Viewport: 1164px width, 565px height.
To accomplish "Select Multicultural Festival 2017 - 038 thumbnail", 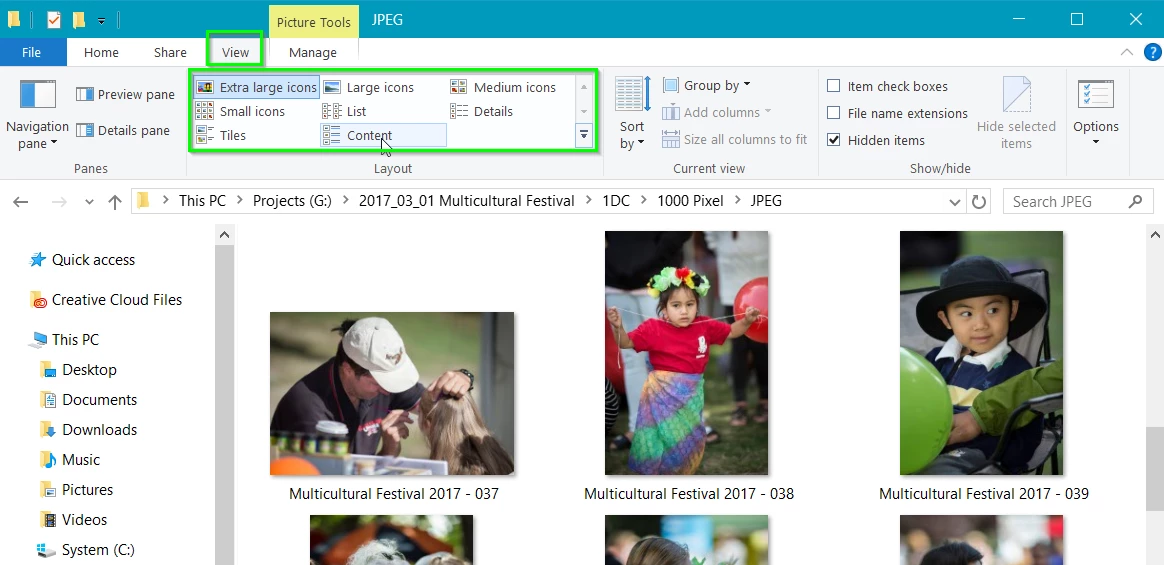I will (x=687, y=353).
